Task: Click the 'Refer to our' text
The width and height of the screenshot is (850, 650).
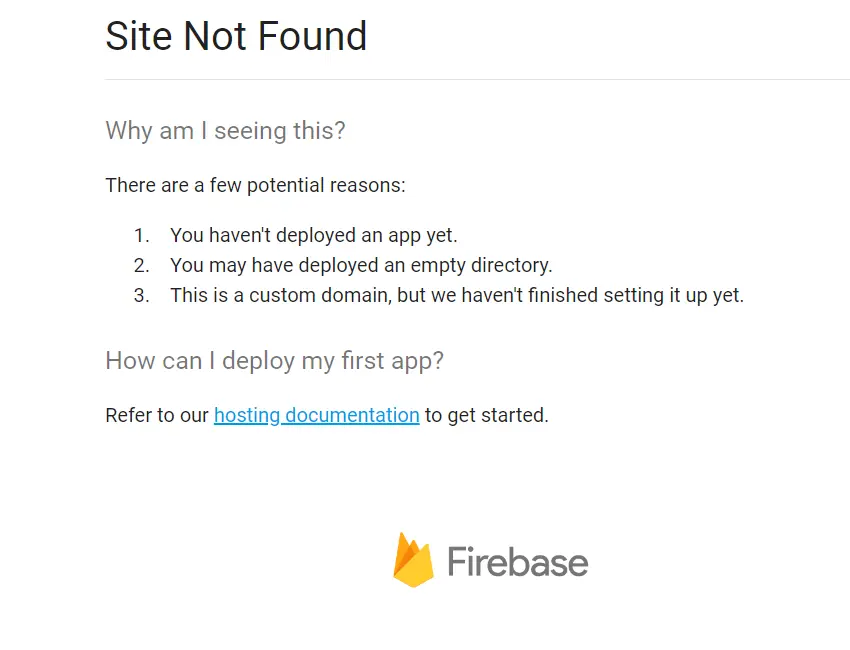Action: coord(157,415)
